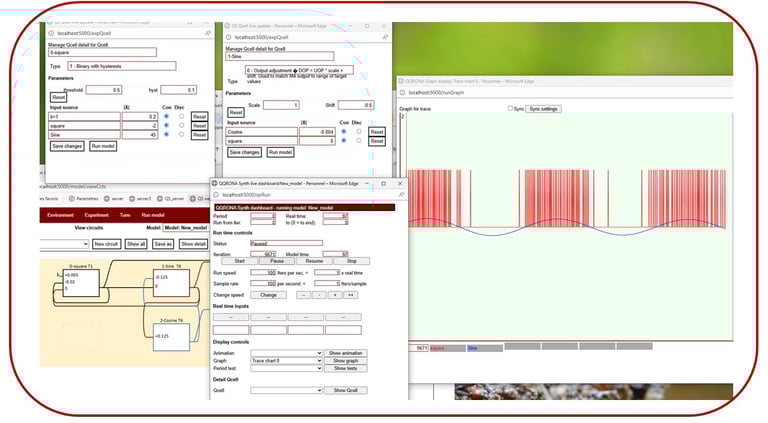768x423 pixels.
Task: Select Disc radio for square row in 0-square window
Action: (x=181, y=125)
